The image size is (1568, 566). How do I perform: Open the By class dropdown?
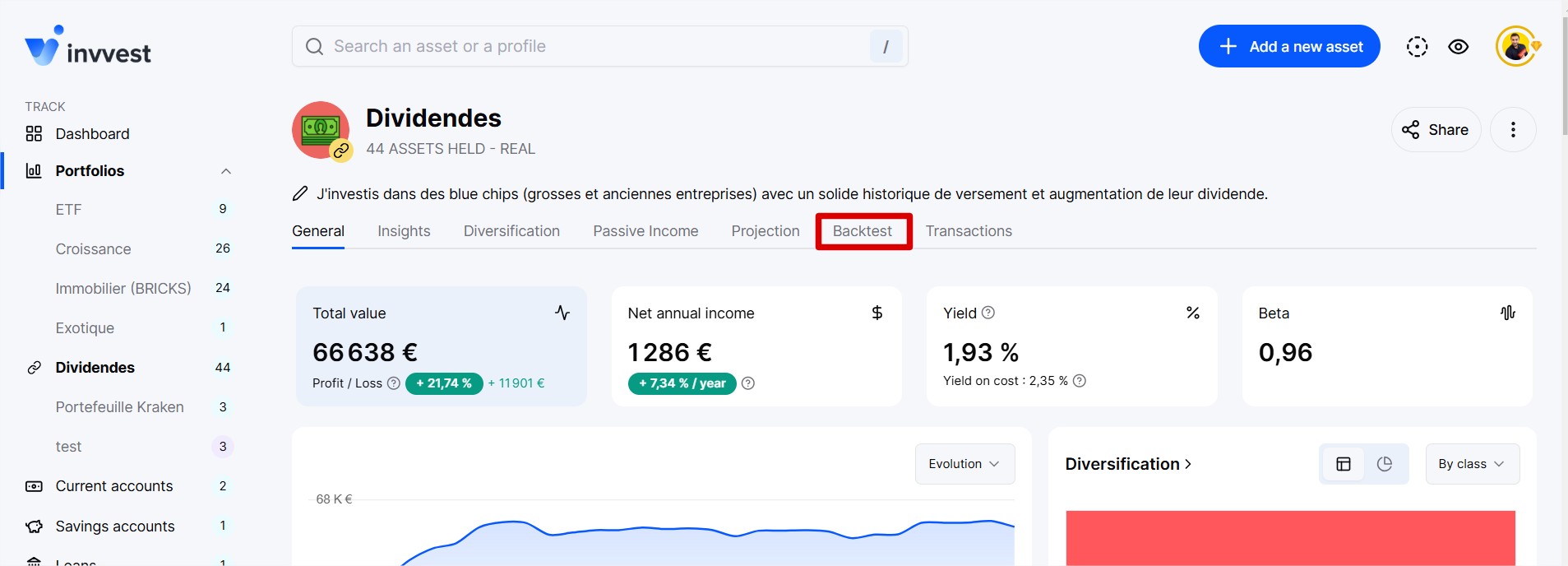(1472, 464)
